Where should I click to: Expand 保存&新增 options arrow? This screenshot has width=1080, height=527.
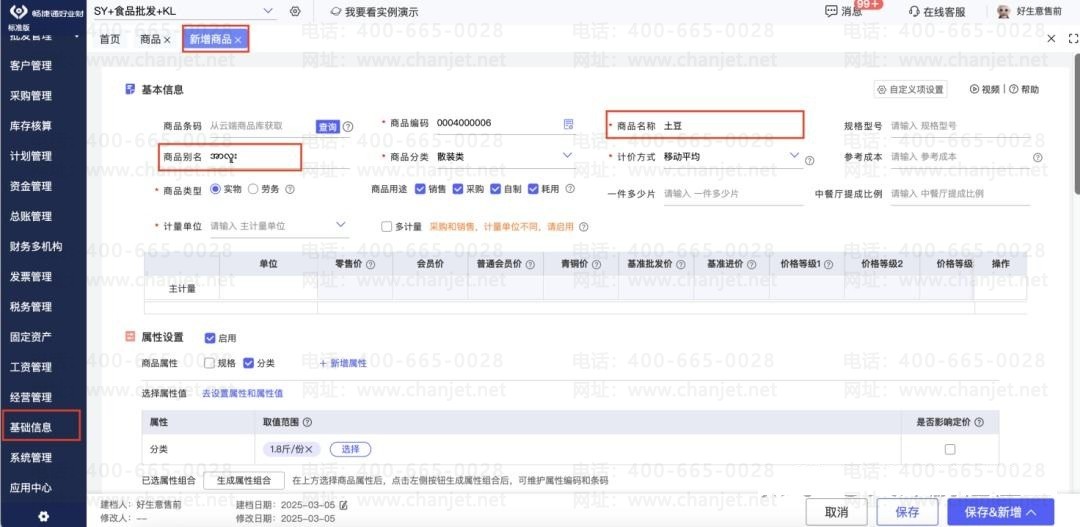[1031, 512]
